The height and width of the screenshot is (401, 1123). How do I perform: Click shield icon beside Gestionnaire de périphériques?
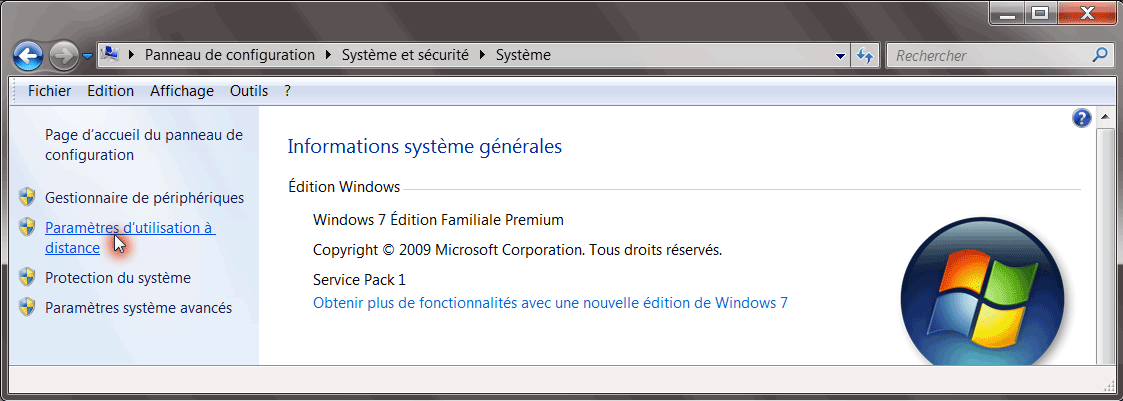(x=27, y=197)
